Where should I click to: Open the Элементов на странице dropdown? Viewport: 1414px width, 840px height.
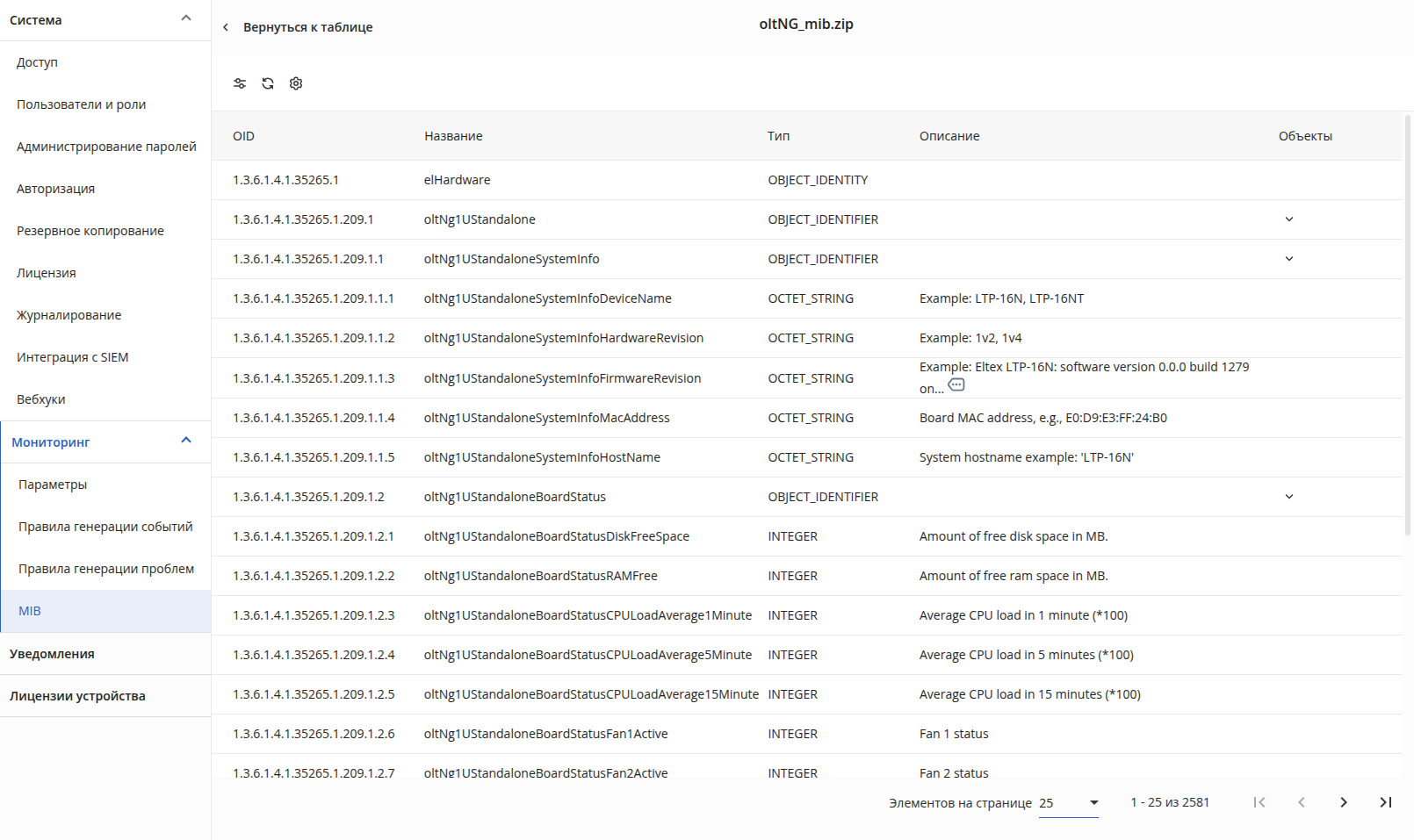[1069, 803]
